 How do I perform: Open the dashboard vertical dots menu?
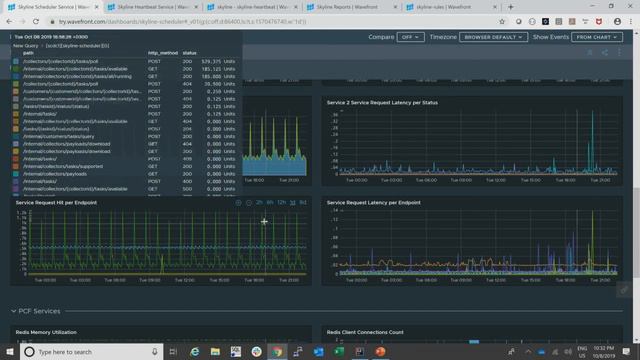point(619,52)
